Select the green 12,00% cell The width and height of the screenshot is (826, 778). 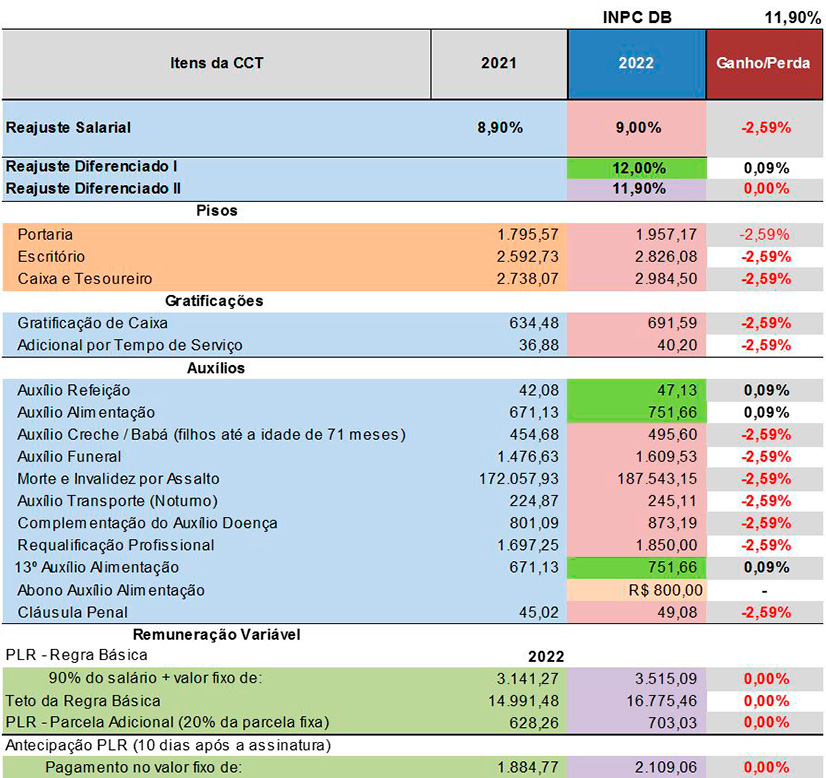(x=637, y=169)
